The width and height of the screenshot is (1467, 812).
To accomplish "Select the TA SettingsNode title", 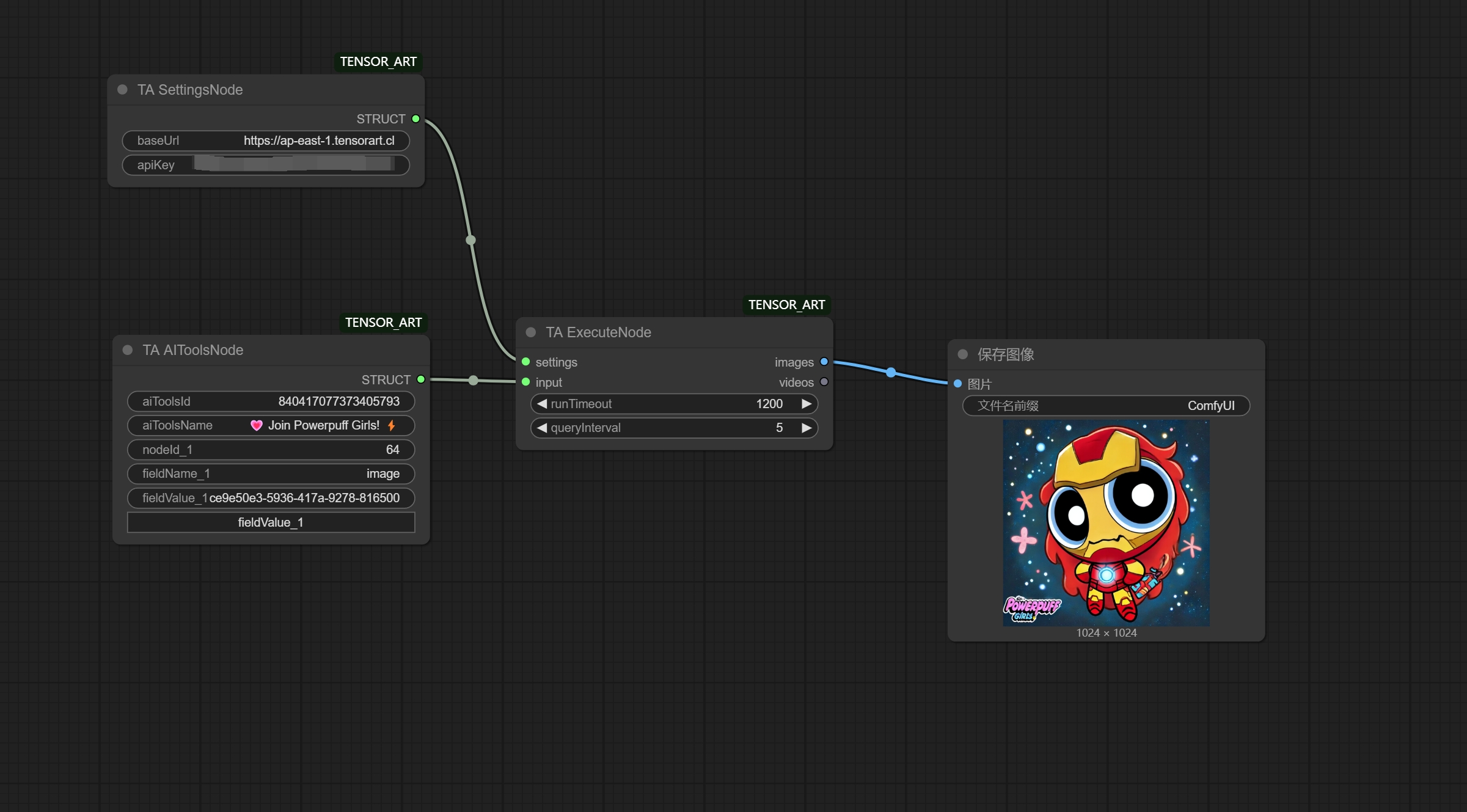I will coord(190,90).
